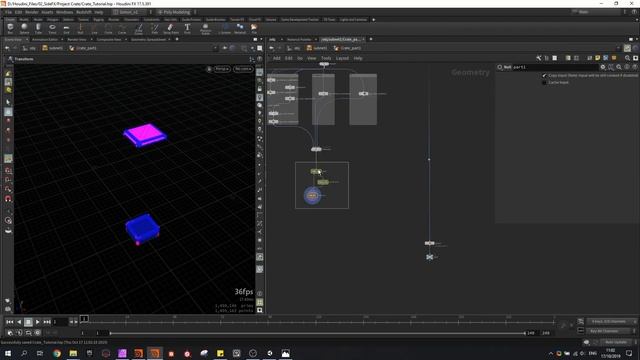Open File Explorer from taskbar

[73, 353]
